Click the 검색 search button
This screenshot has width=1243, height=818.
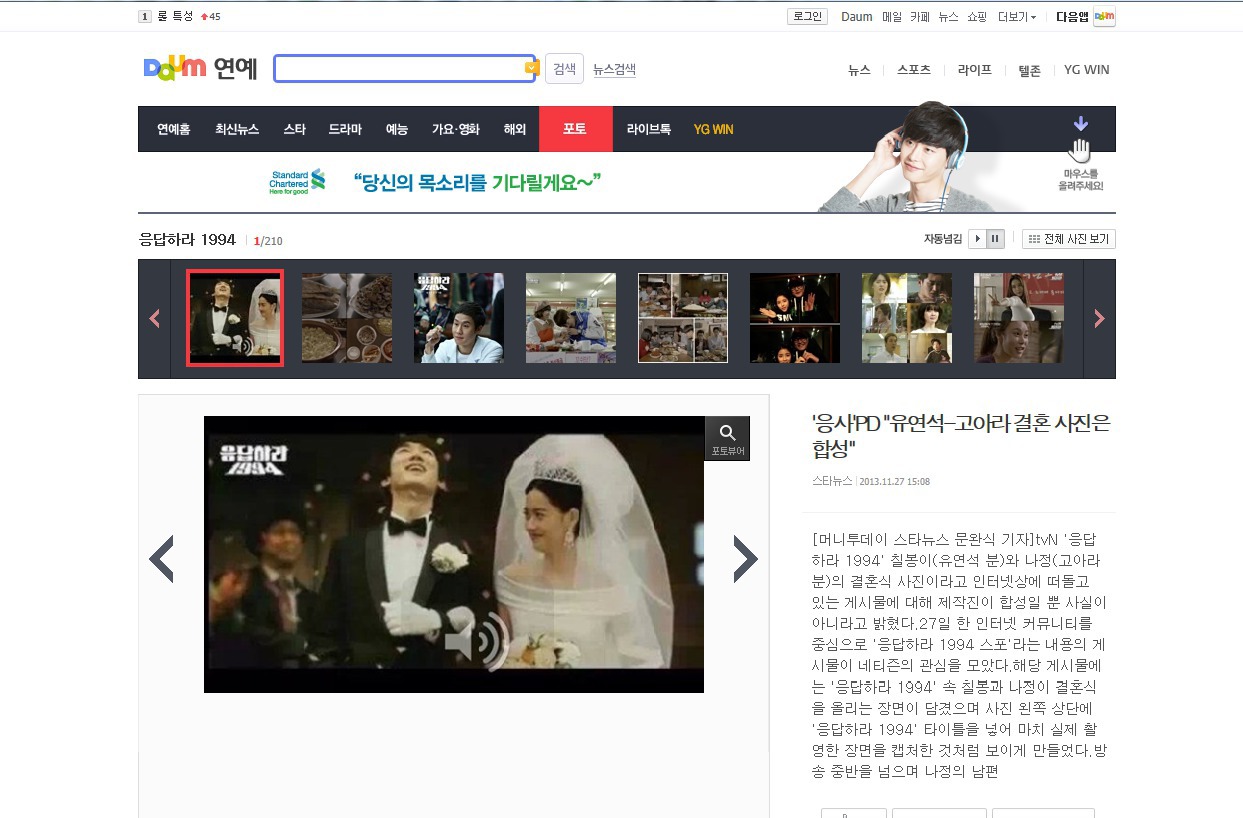click(x=564, y=69)
